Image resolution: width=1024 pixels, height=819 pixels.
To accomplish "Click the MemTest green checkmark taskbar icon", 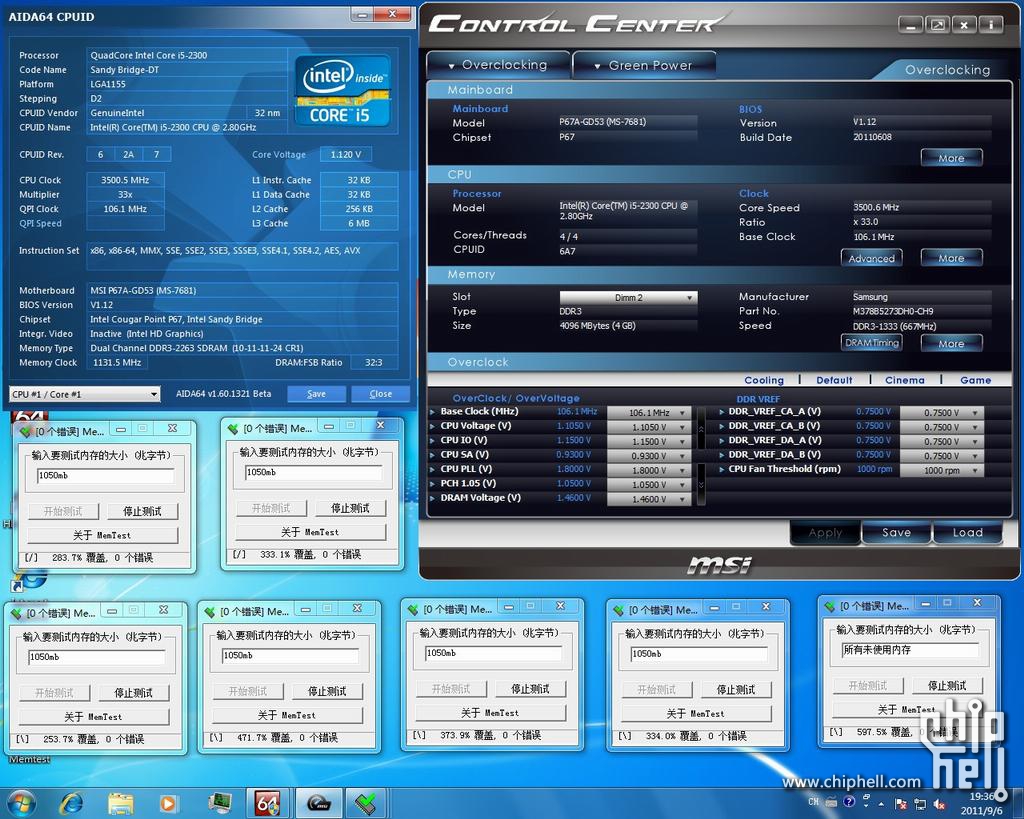I will (x=365, y=803).
